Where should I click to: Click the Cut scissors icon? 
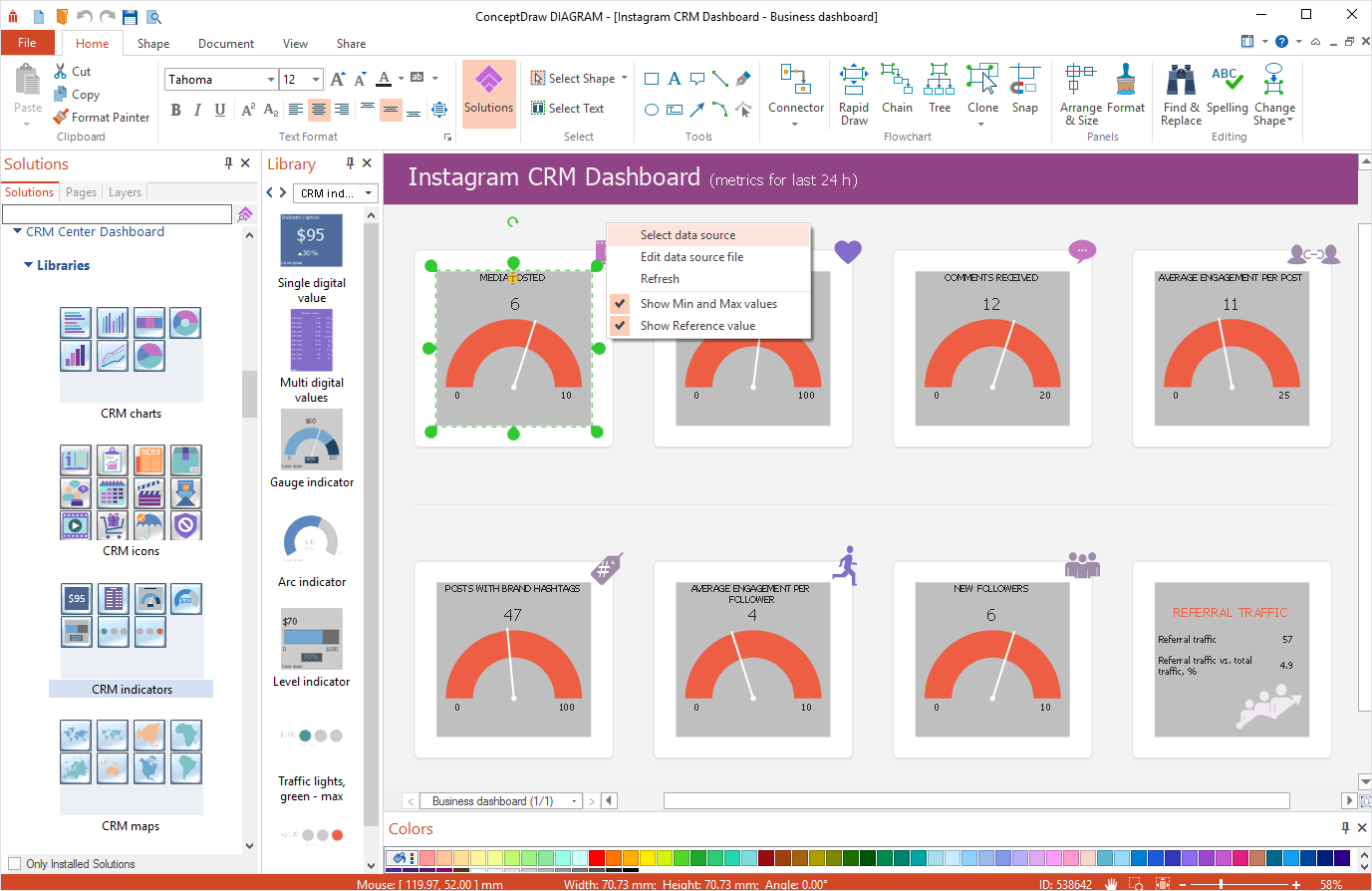tap(61, 71)
